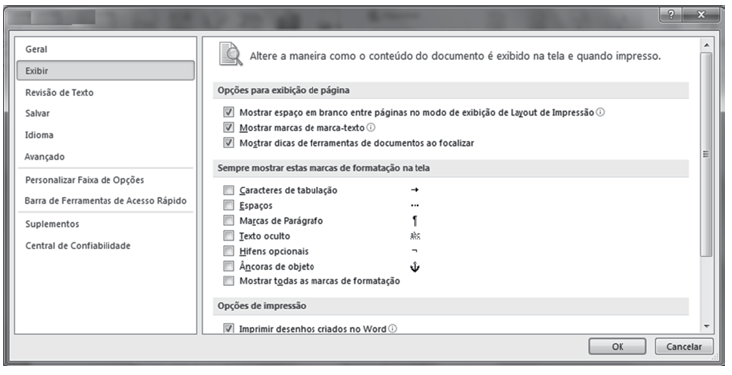
Task: Close the options dialog window
Action: [x=701, y=15]
